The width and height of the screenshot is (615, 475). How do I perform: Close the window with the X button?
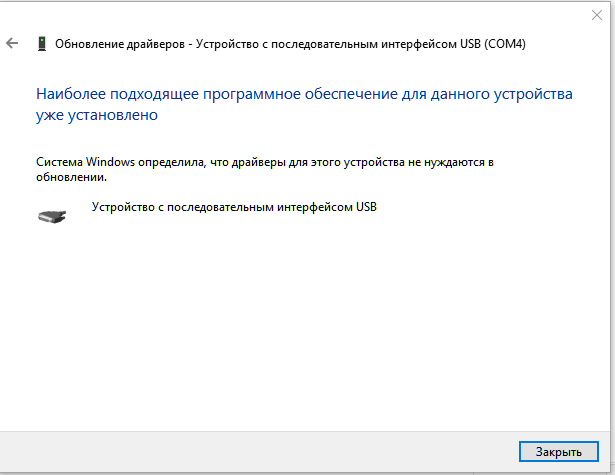[x=596, y=15]
